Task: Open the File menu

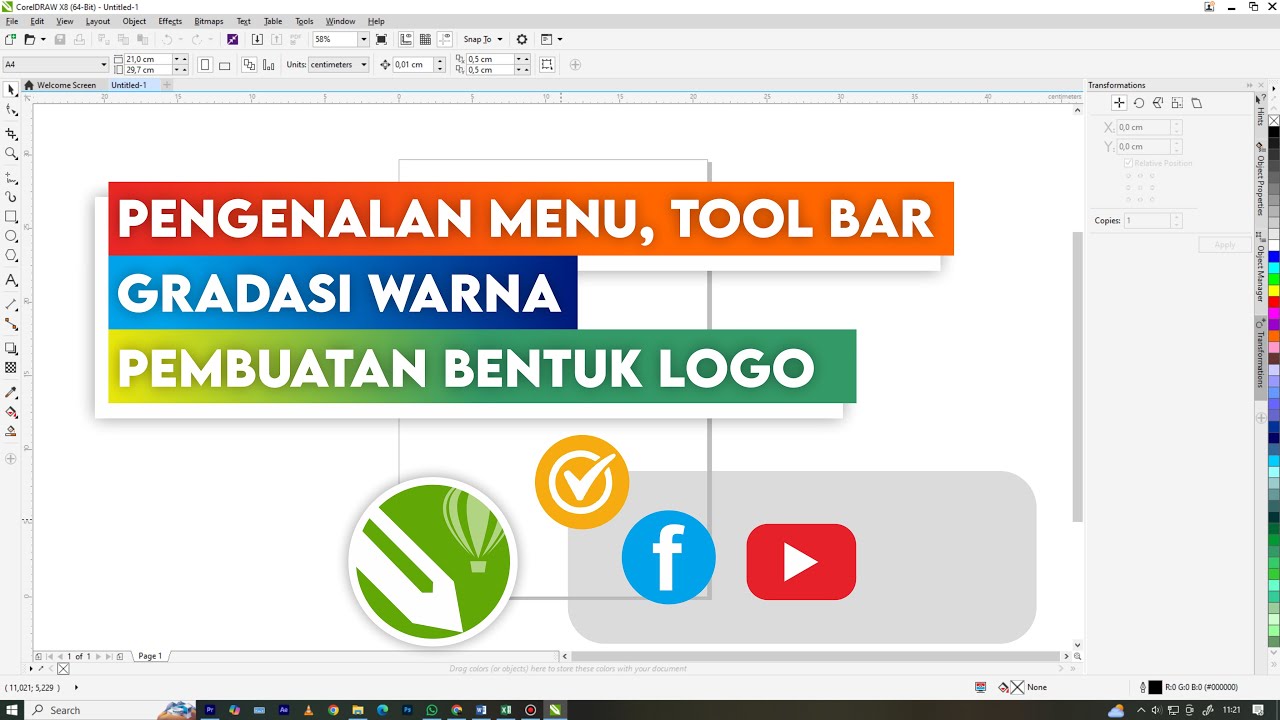Action: pos(12,21)
